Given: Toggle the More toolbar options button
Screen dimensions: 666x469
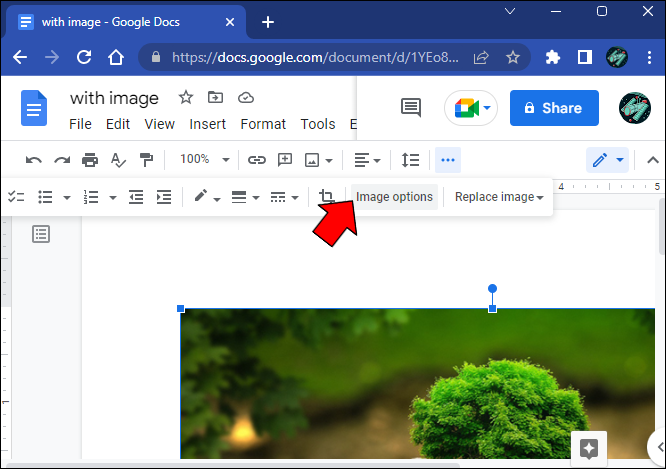Looking at the screenshot, I should coord(448,160).
